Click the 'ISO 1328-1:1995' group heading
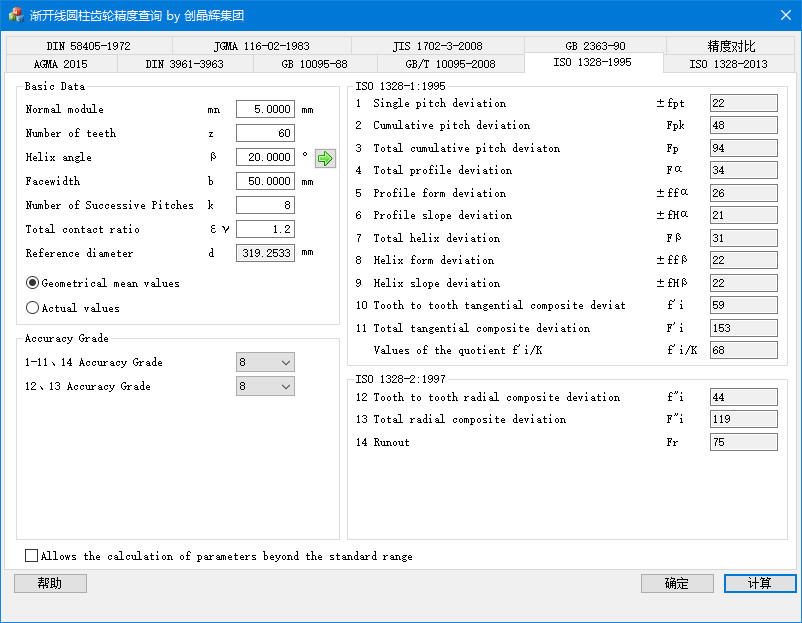802x623 pixels. [400, 86]
